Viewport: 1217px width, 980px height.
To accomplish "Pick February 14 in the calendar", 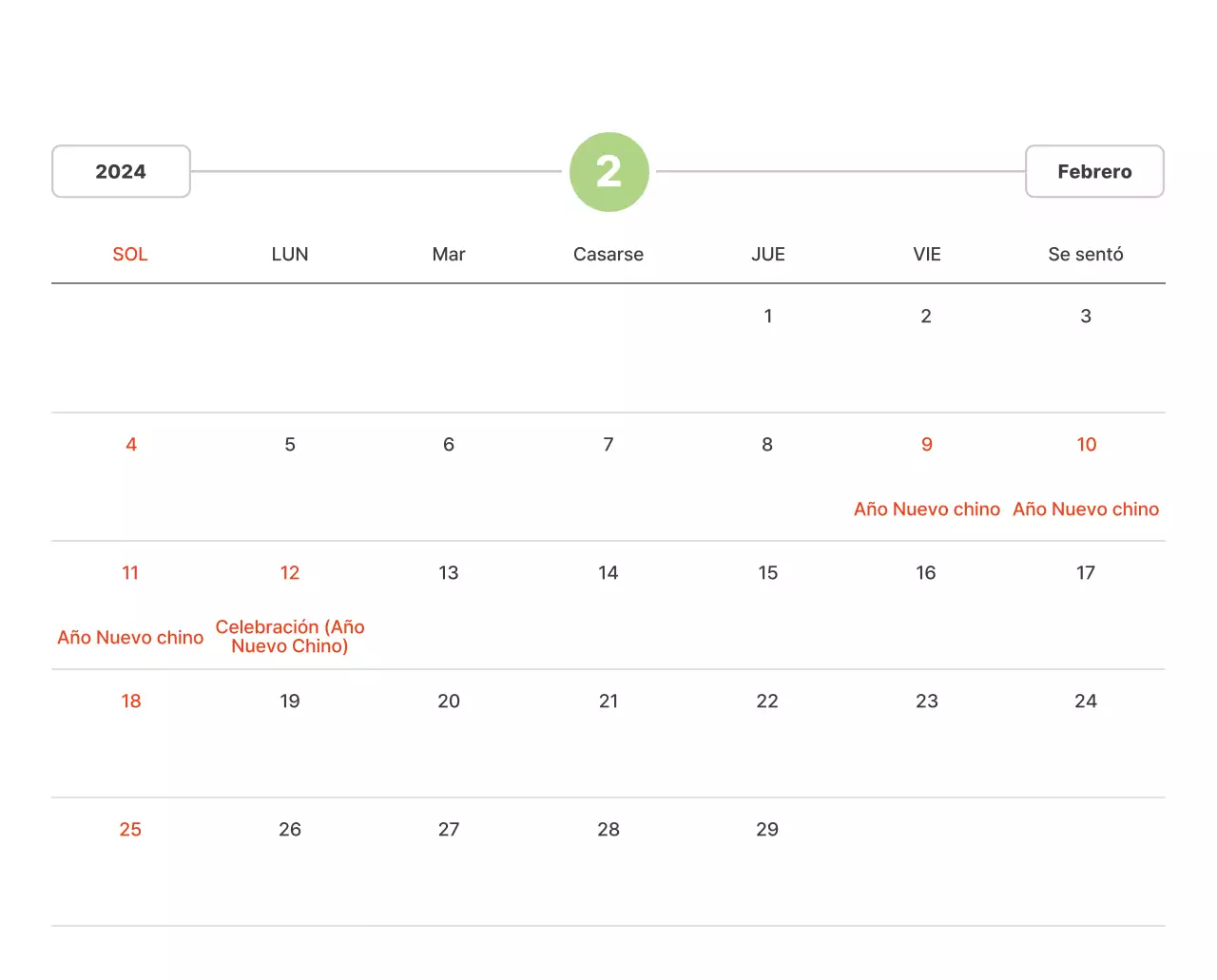I will tap(608, 573).
